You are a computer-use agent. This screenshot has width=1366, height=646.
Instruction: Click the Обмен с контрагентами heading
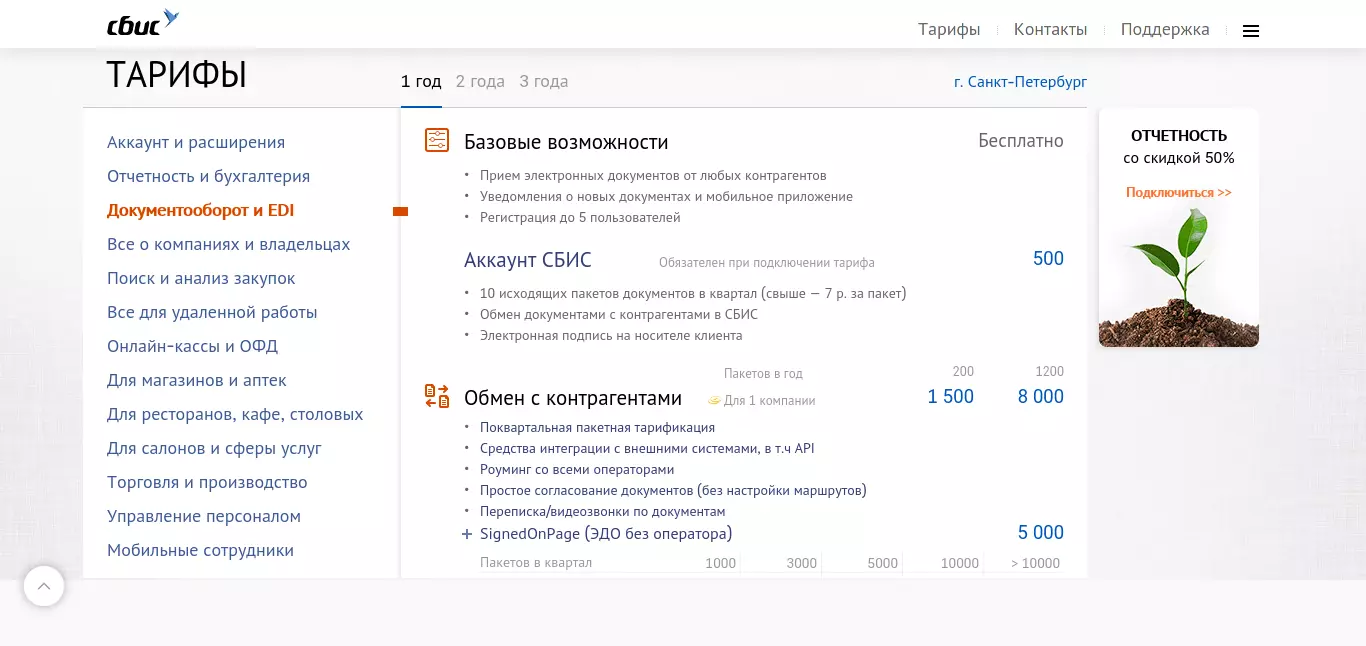573,398
